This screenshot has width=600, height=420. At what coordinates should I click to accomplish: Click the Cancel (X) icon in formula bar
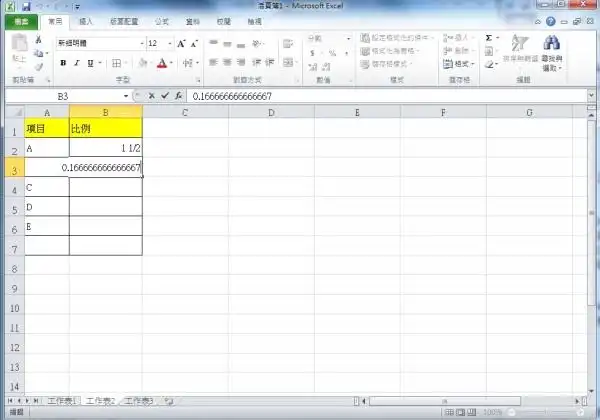pos(151,96)
